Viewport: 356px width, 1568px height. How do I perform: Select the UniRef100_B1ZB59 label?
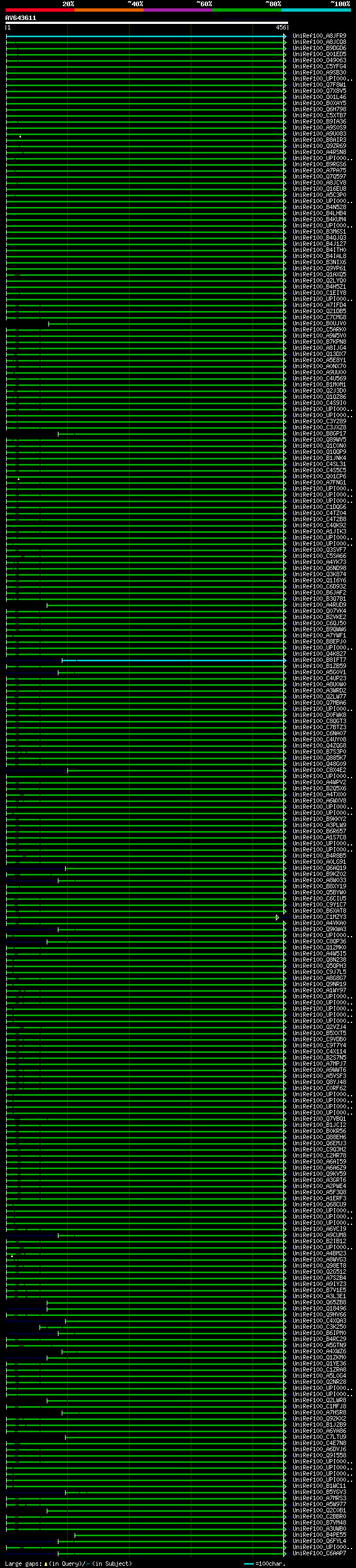pyautogui.click(x=319, y=666)
